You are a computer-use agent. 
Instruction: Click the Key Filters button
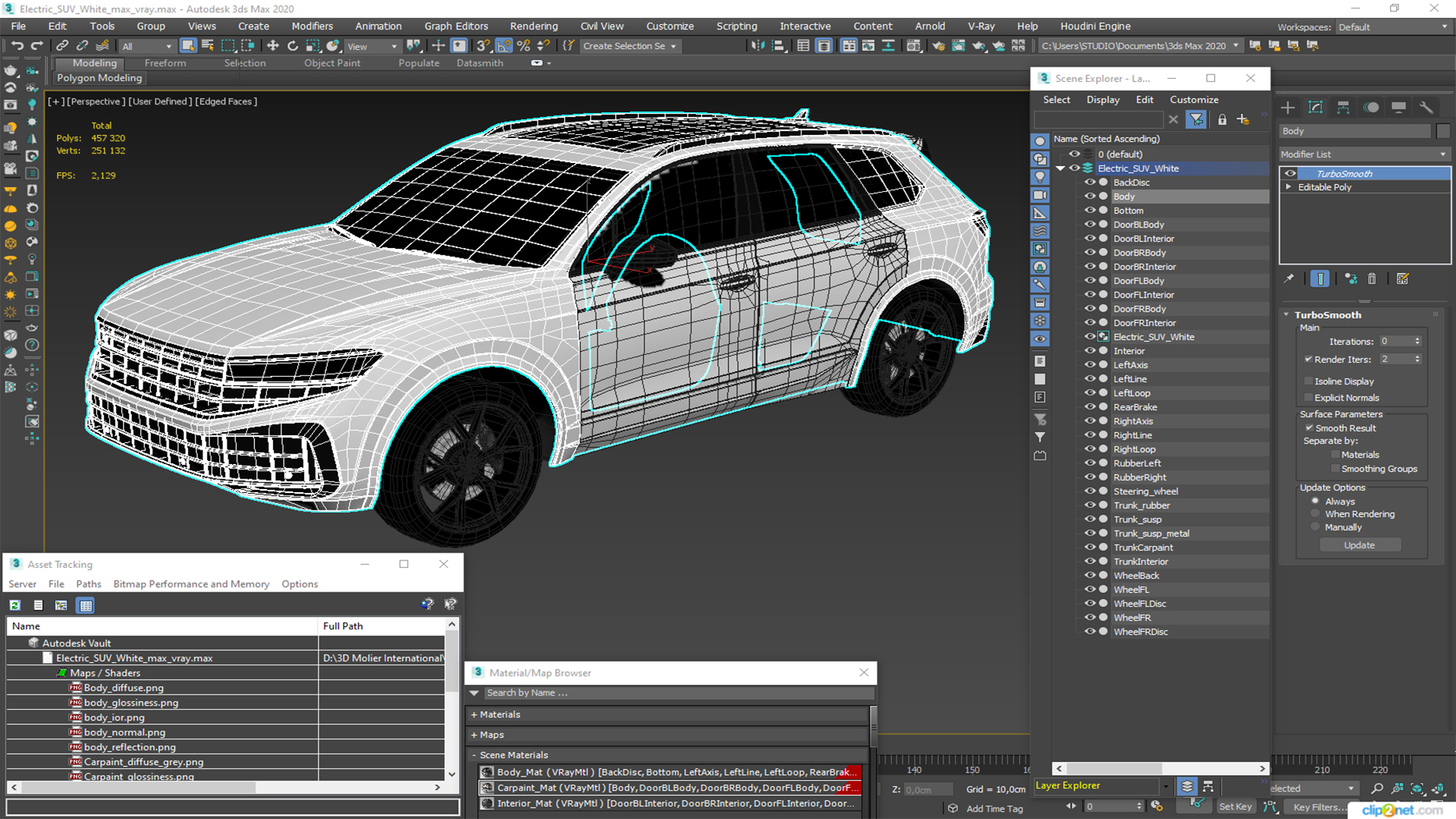1319,807
